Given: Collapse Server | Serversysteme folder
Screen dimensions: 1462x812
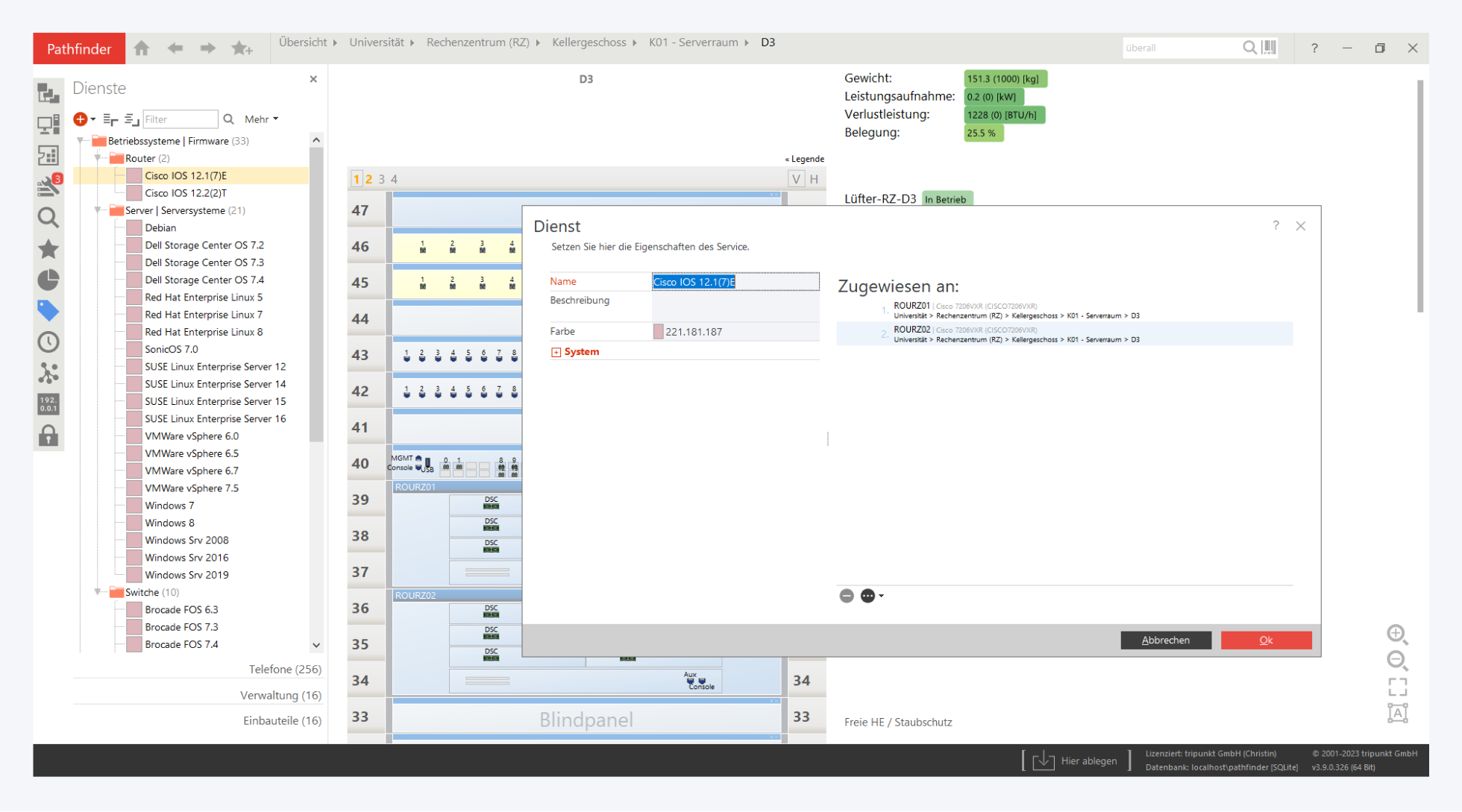Looking at the screenshot, I should tap(98, 210).
